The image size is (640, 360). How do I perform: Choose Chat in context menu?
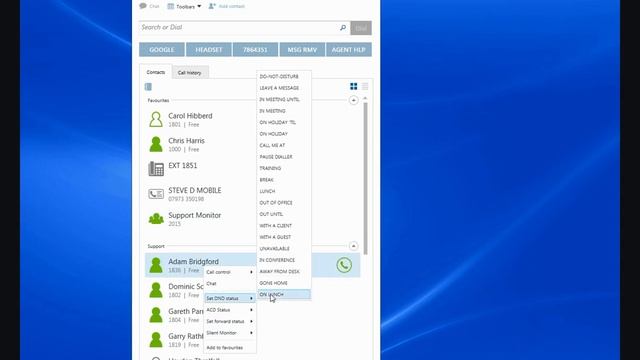pyautogui.click(x=230, y=283)
